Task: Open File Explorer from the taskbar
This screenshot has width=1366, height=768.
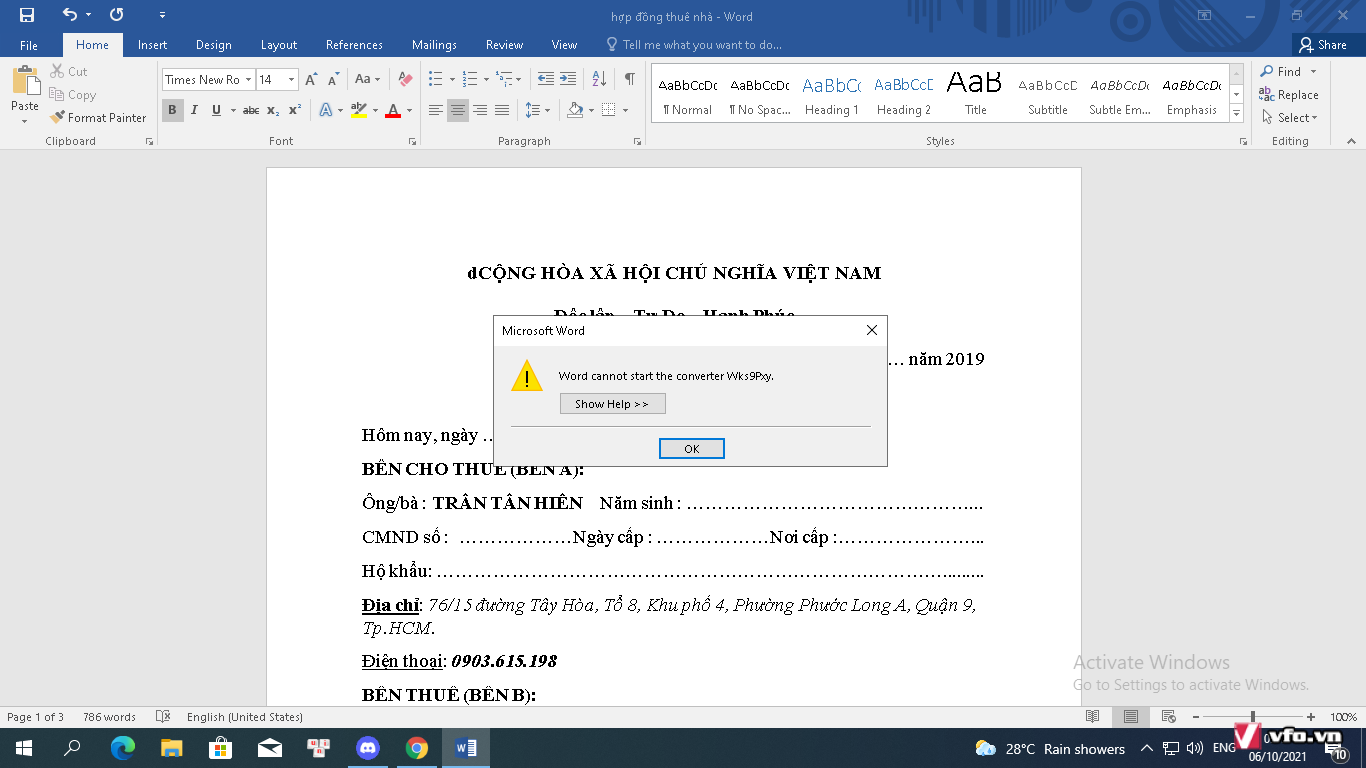Action: [x=171, y=748]
